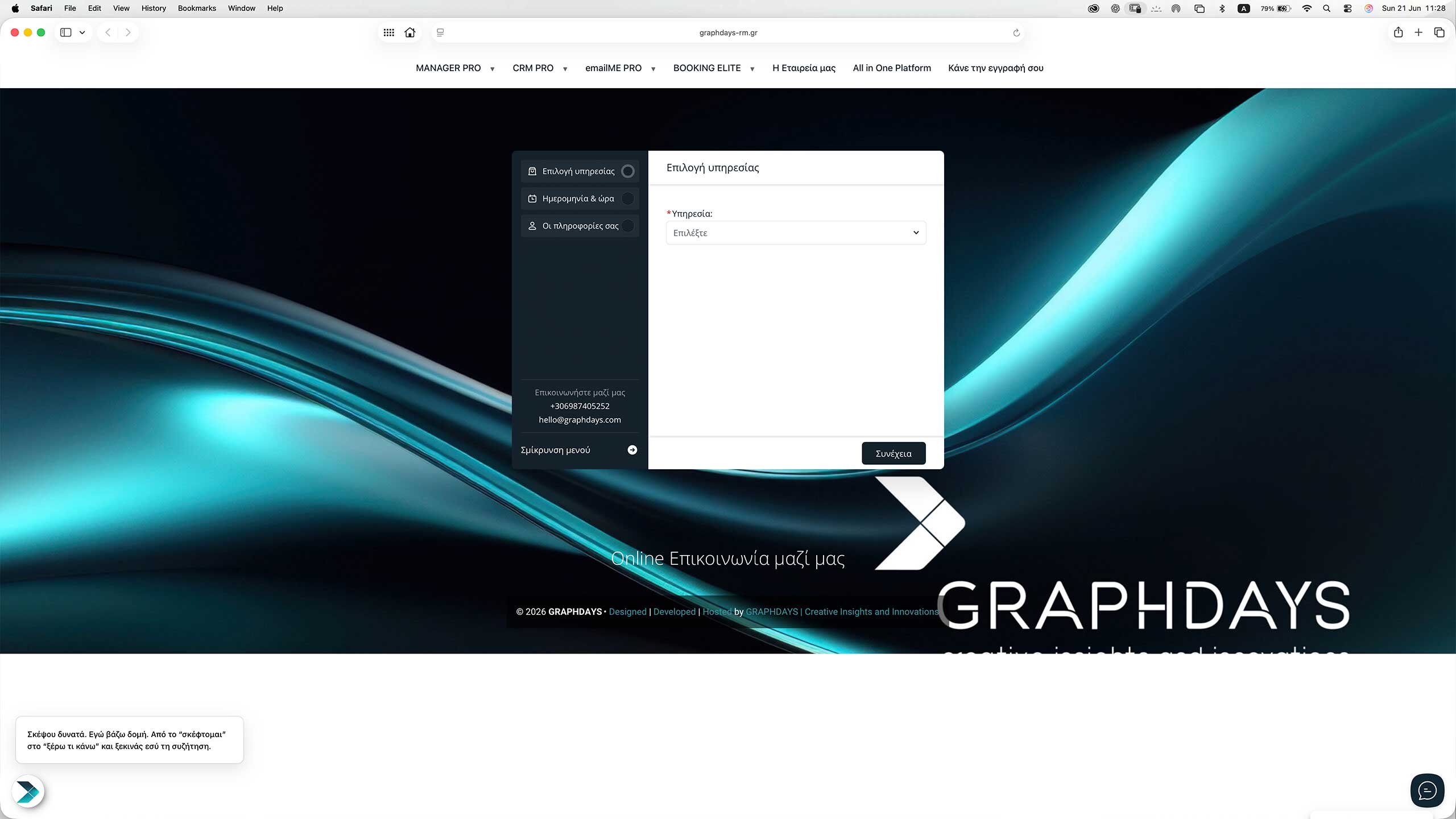Open the Safari menu
Screen dimensions: 1456x819
[x=42, y=8]
